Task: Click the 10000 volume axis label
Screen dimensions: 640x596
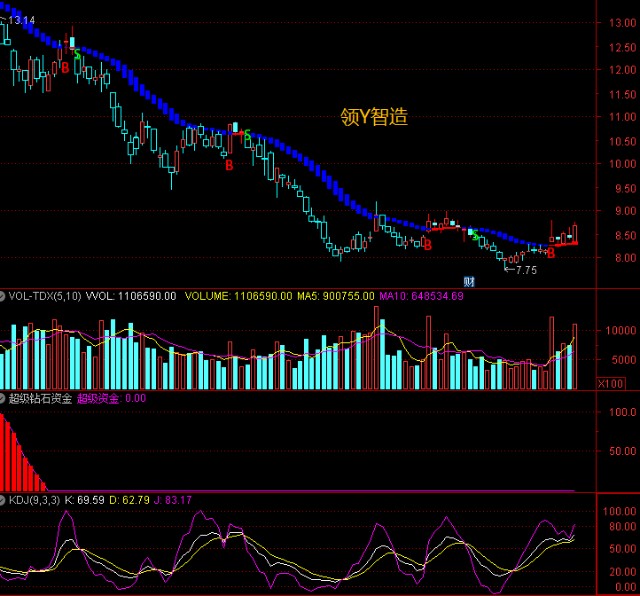Action: tap(621, 331)
